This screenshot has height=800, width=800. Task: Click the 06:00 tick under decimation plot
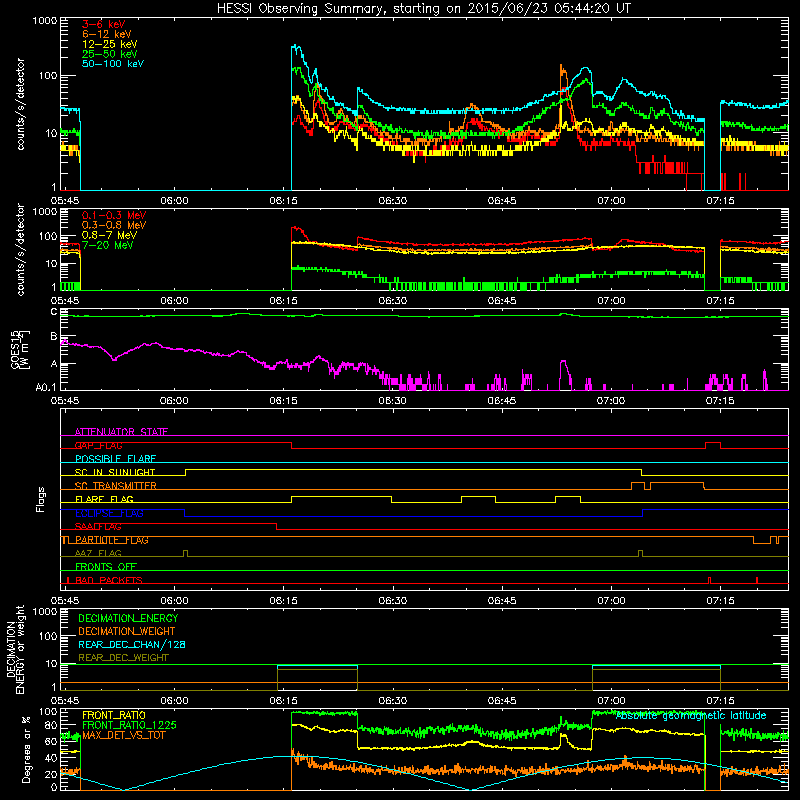tap(174, 701)
